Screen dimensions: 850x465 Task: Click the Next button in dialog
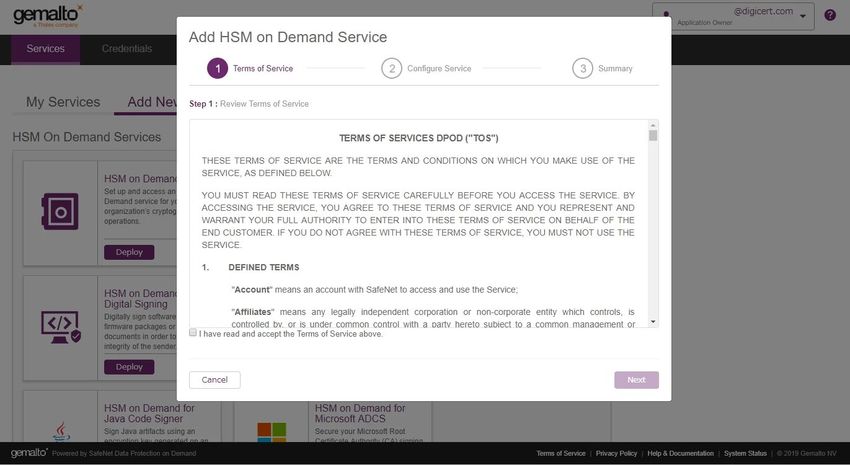636,380
